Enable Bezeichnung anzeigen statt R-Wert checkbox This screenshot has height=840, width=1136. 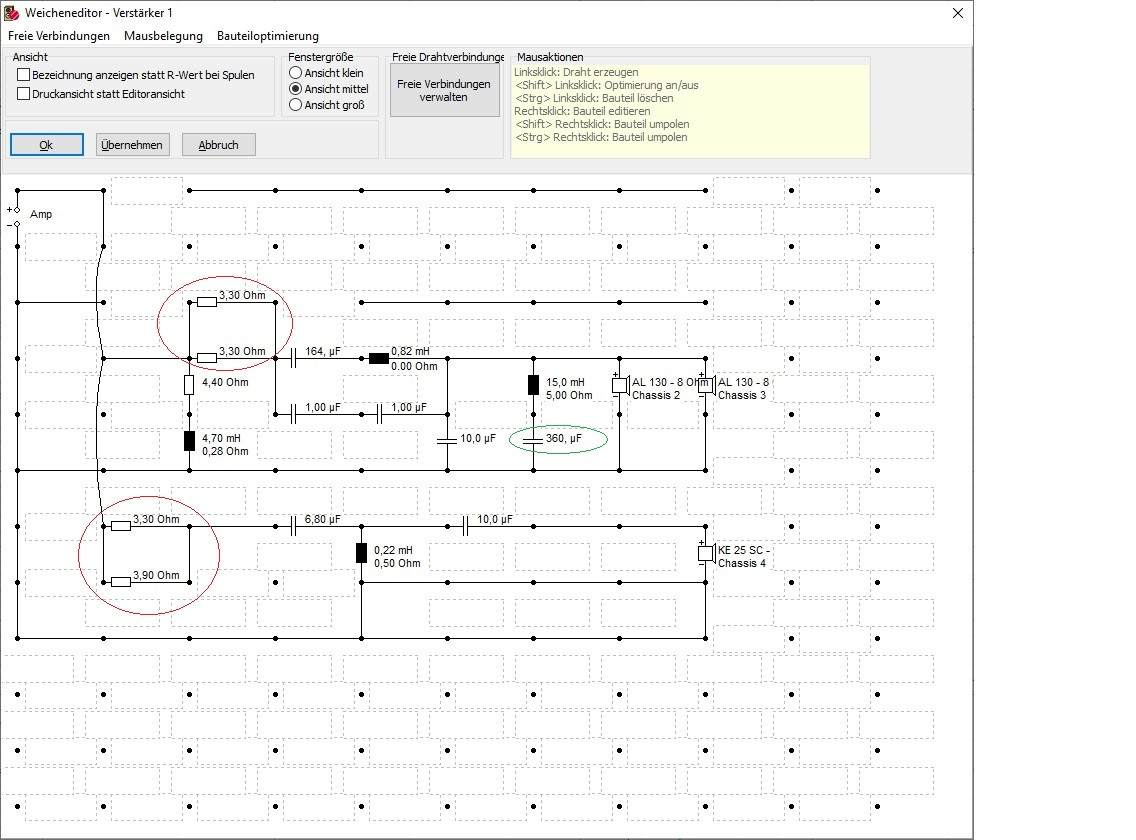coord(24,75)
